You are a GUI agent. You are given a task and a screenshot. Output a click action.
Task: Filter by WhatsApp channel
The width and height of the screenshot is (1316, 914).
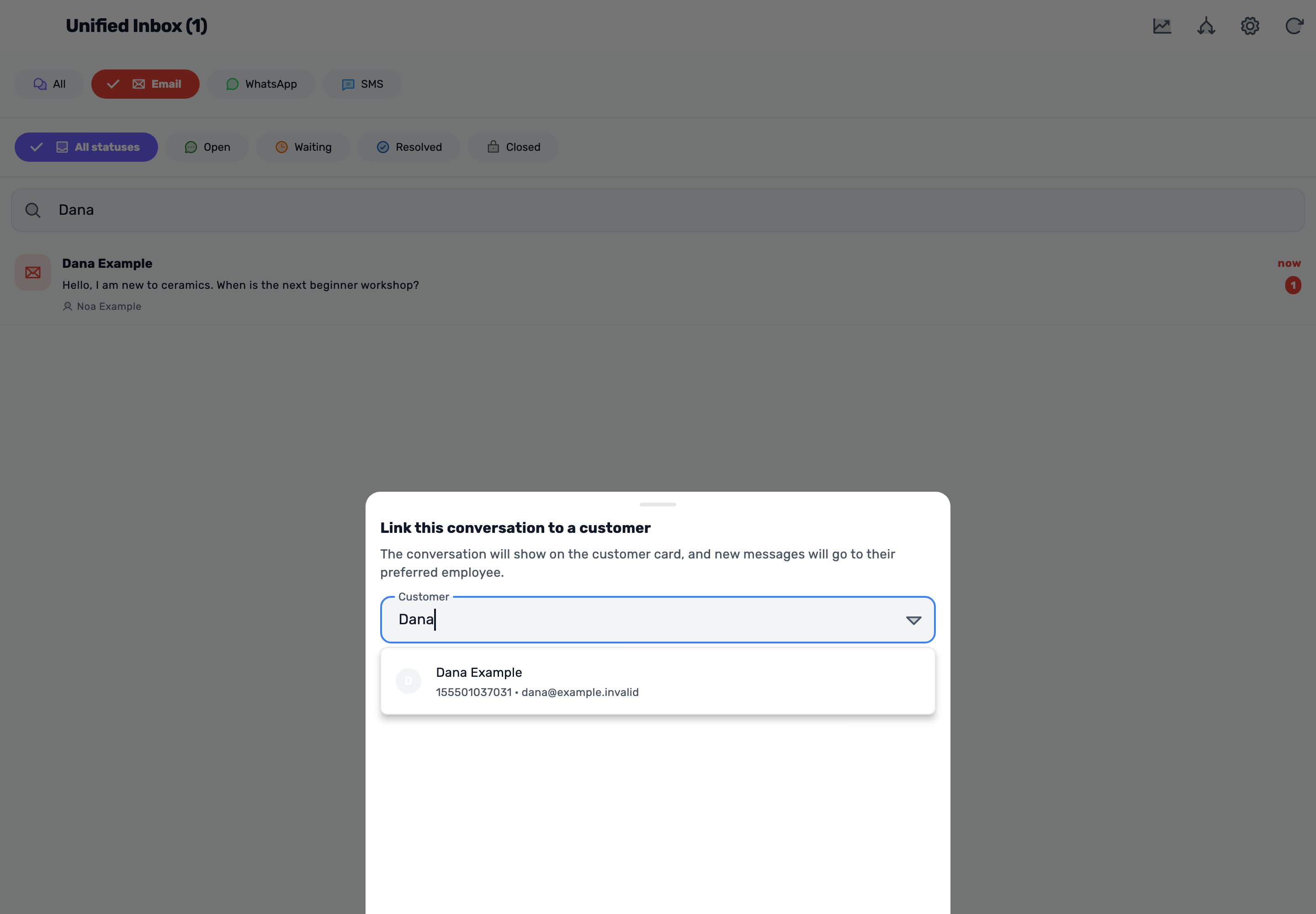point(261,84)
